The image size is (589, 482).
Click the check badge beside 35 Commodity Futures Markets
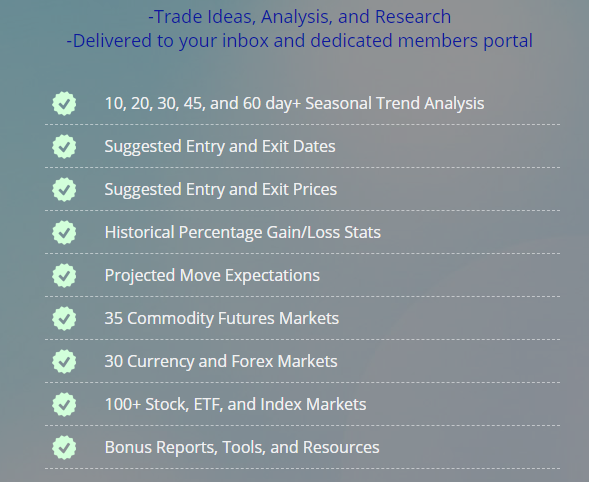[64, 319]
